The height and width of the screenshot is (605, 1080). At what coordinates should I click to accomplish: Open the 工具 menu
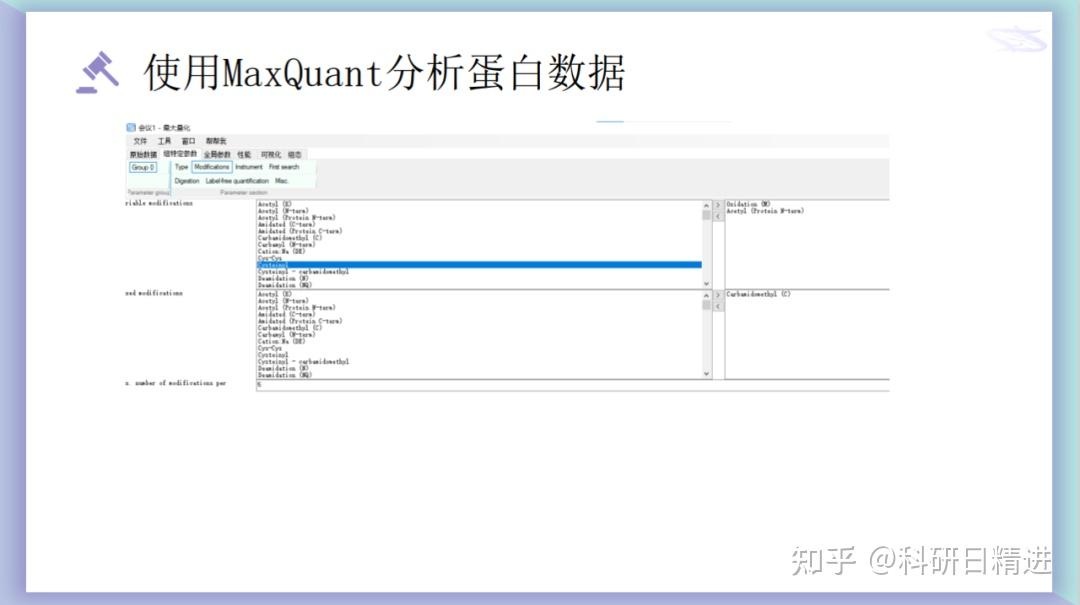click(165, 141)
